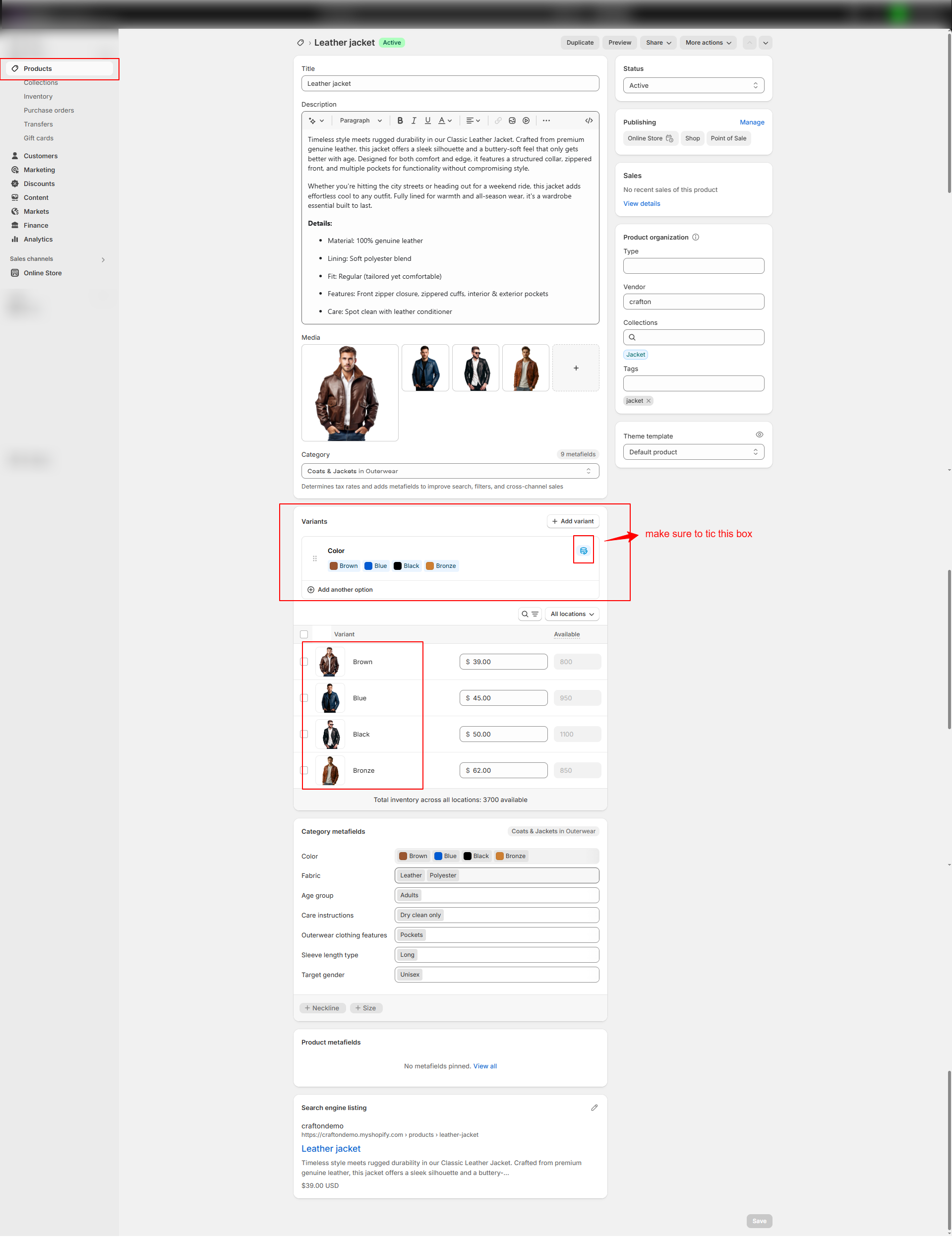The width and height of the screenshot is (952, 1237).
Task: Open Analytics from the sidebar menu
Action: click(x=38, y=239)
